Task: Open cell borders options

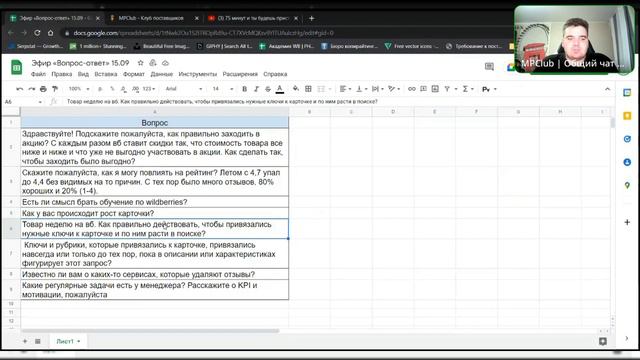Action: [308, 89]
